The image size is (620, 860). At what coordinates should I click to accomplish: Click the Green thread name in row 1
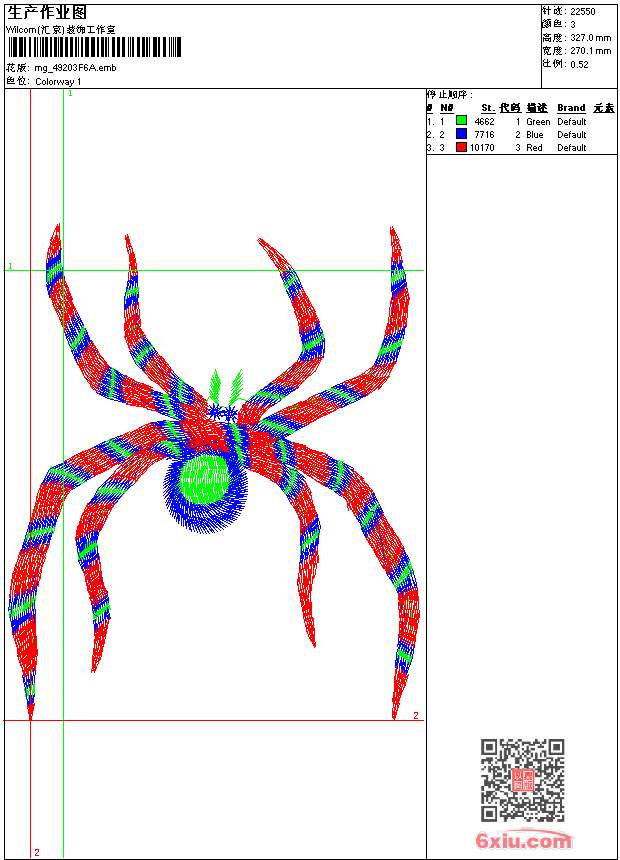538,121
